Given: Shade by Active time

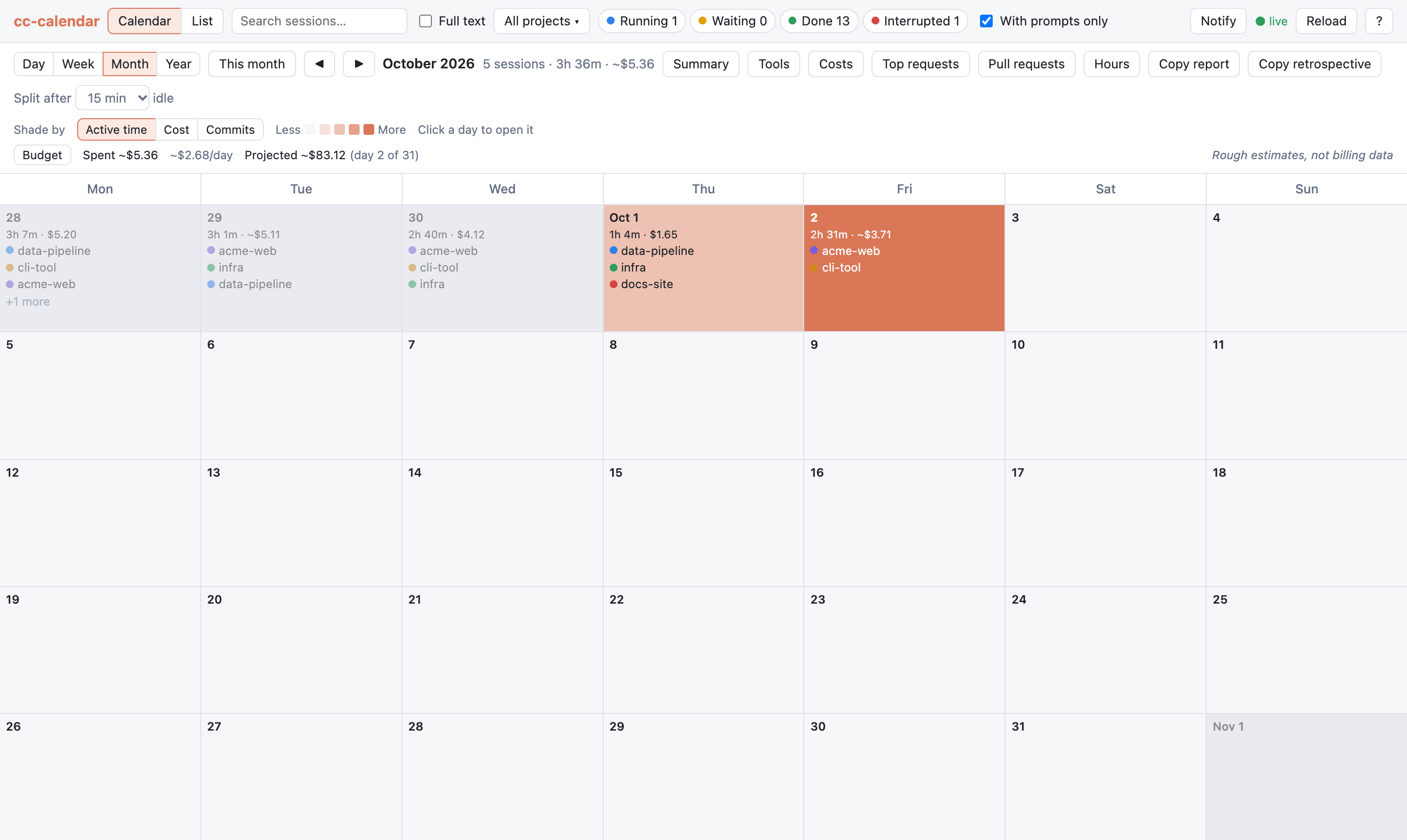Looking at the screenshot, I should pos(116,129).
